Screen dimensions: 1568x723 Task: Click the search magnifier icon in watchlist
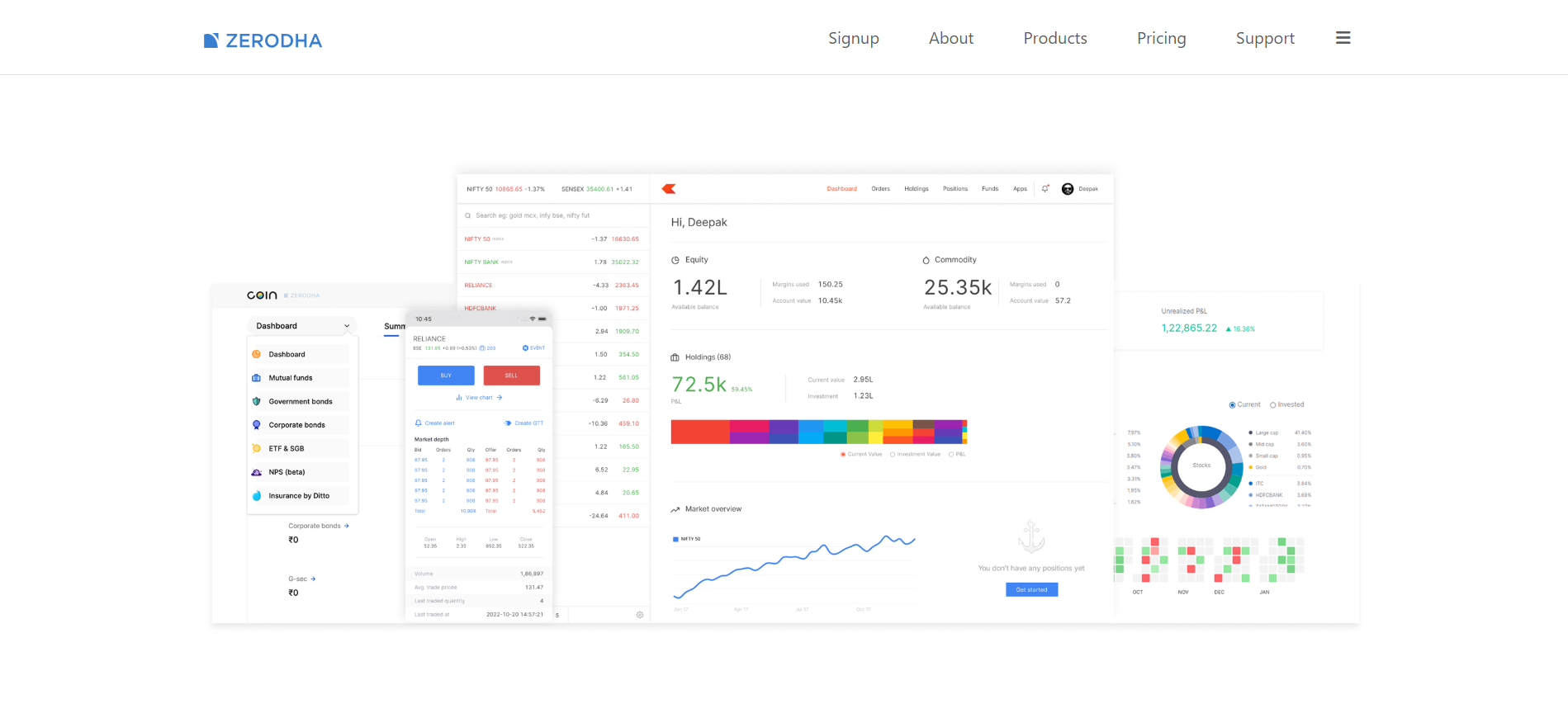coord(468,215)
